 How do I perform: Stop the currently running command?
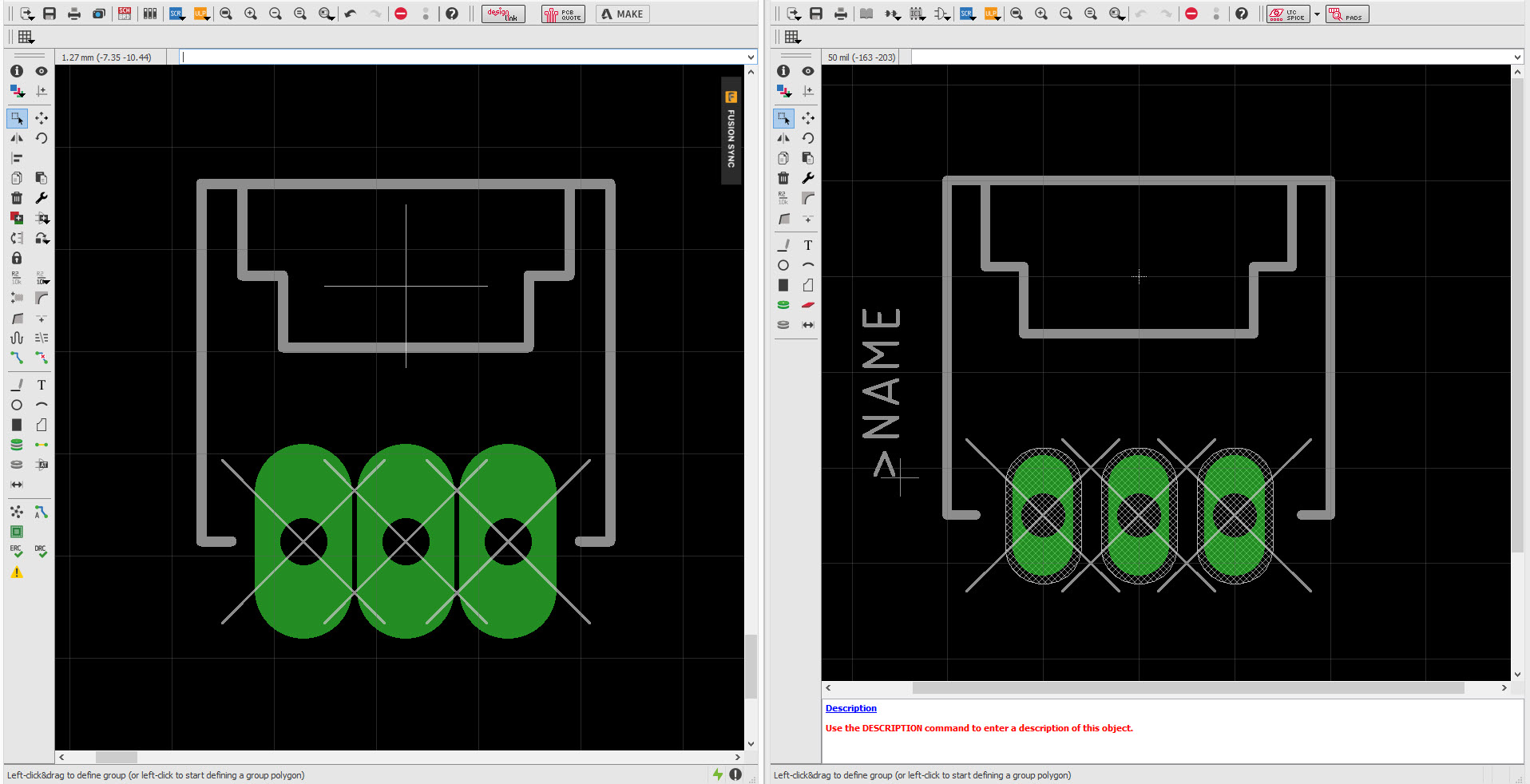pyautogui.click(x=401, y=14)
